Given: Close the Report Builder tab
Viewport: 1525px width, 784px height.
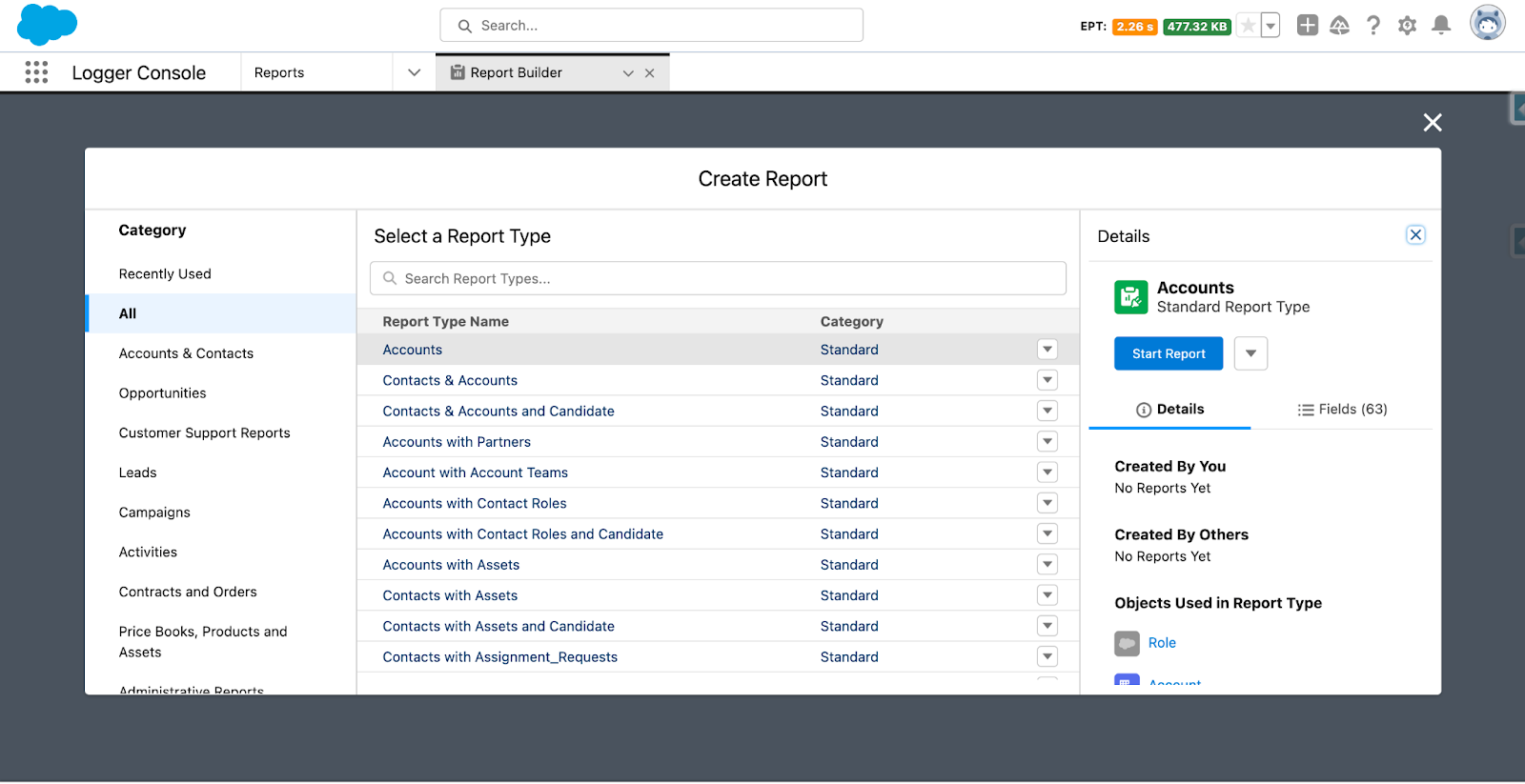Looking at the screenshot, I should coord(650,73).
